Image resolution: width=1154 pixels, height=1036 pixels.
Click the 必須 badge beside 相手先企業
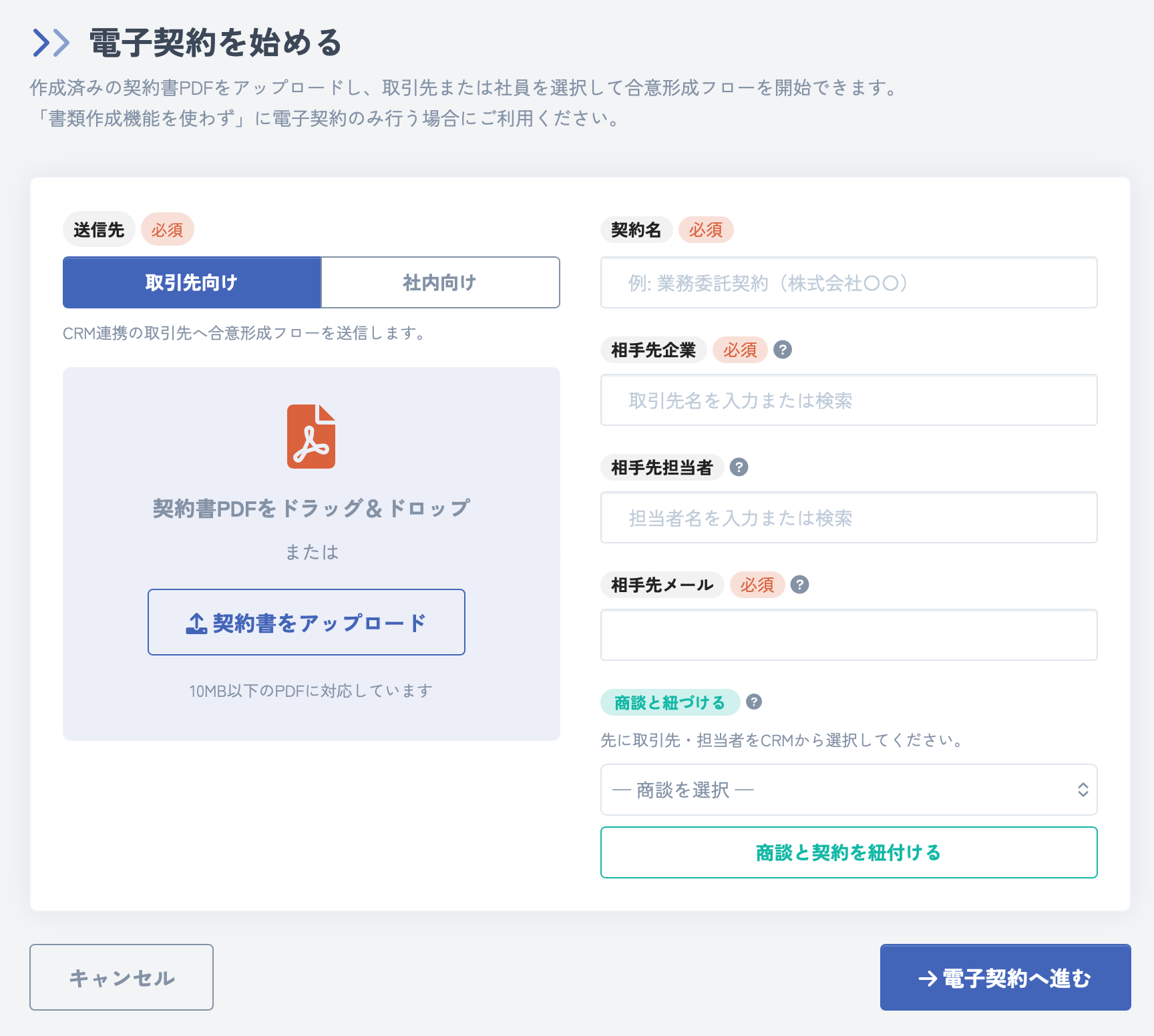coord(740,350)
